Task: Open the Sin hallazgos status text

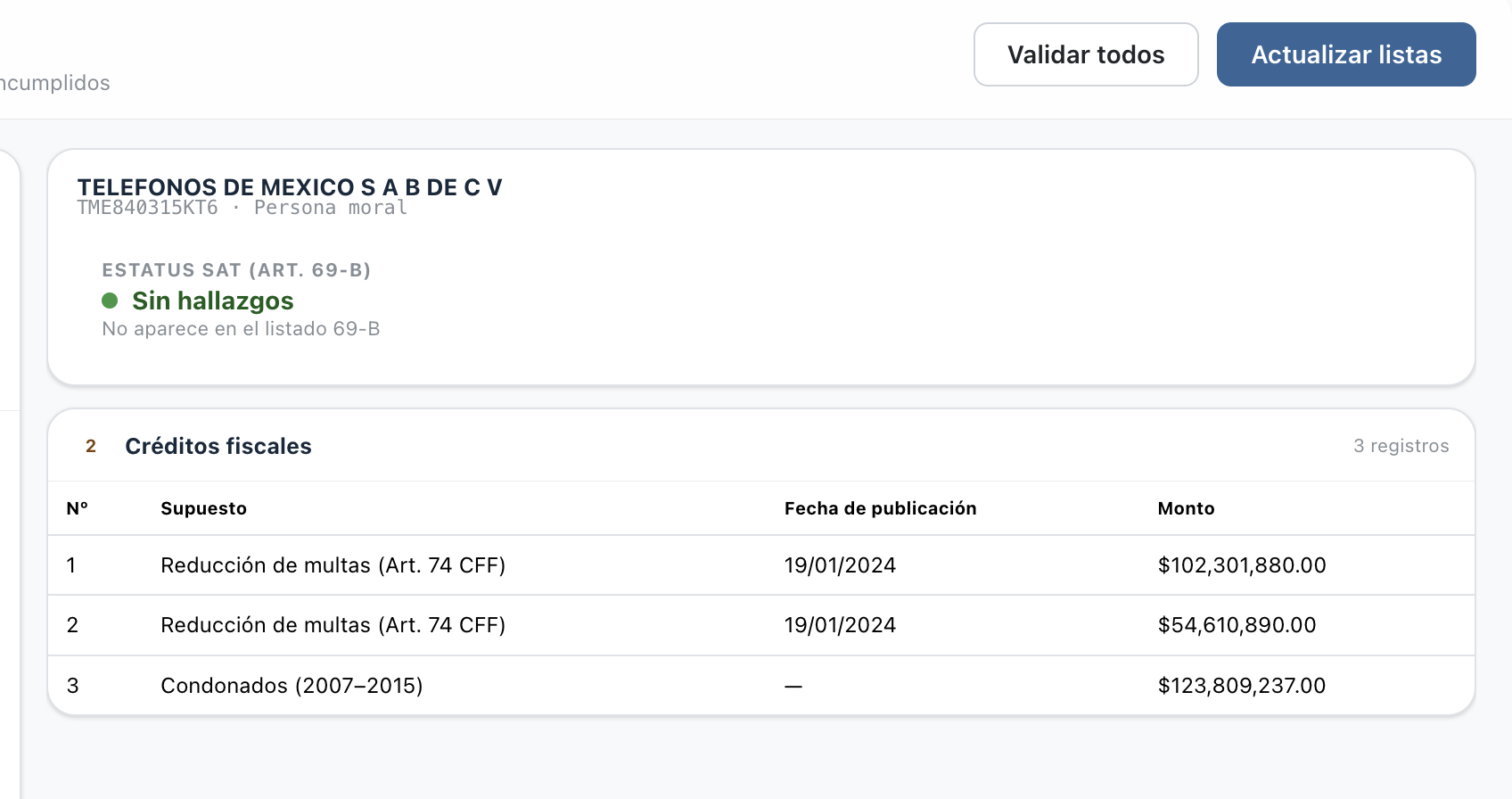Action: (x=213, y=301)
